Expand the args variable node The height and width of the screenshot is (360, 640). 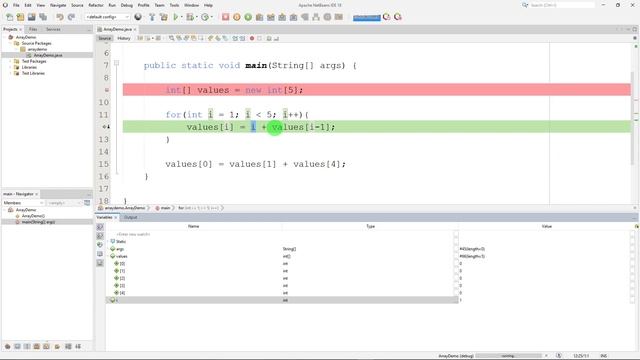tap(109, 249)
